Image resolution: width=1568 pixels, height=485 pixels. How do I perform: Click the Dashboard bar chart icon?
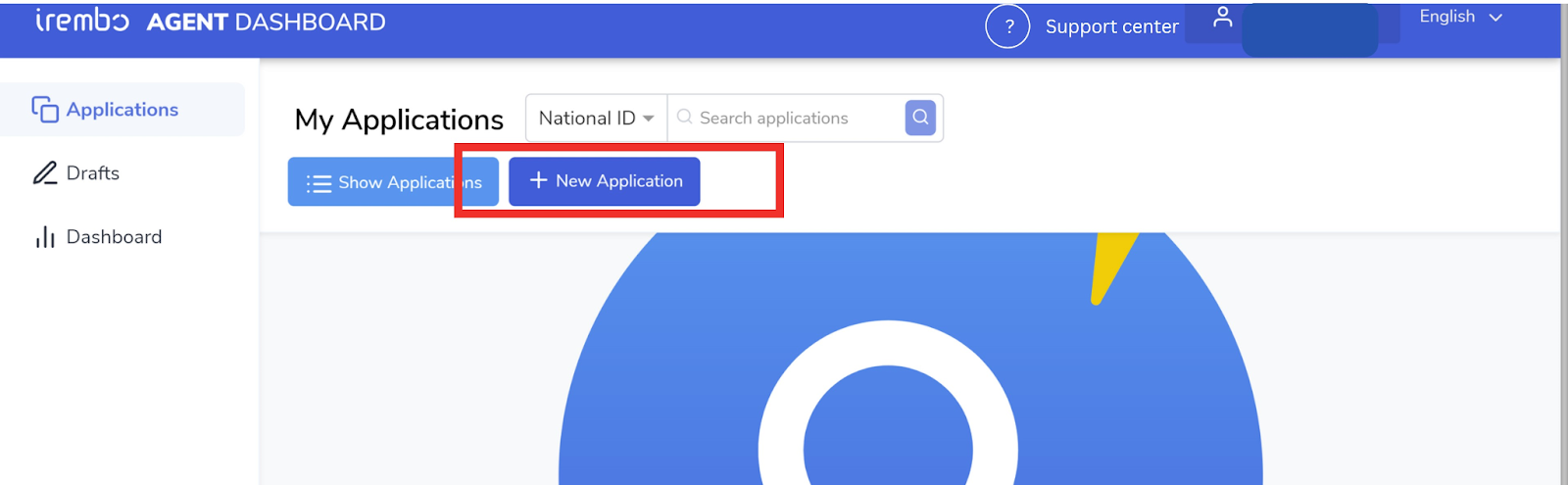pos(45,237)
